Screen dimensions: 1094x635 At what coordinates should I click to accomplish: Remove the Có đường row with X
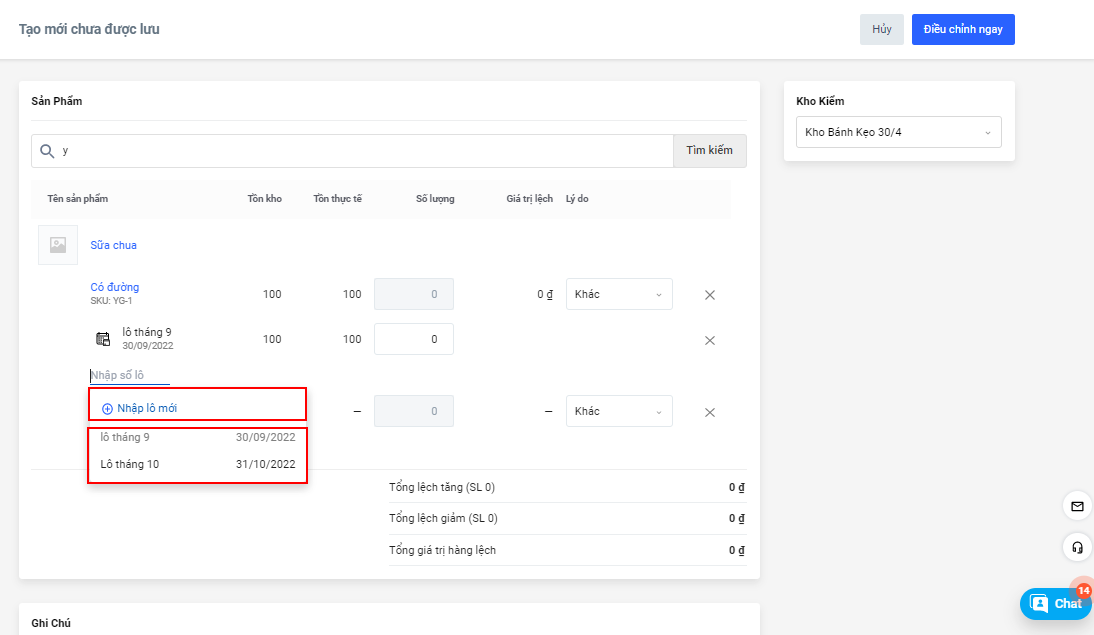click(710, 295)
